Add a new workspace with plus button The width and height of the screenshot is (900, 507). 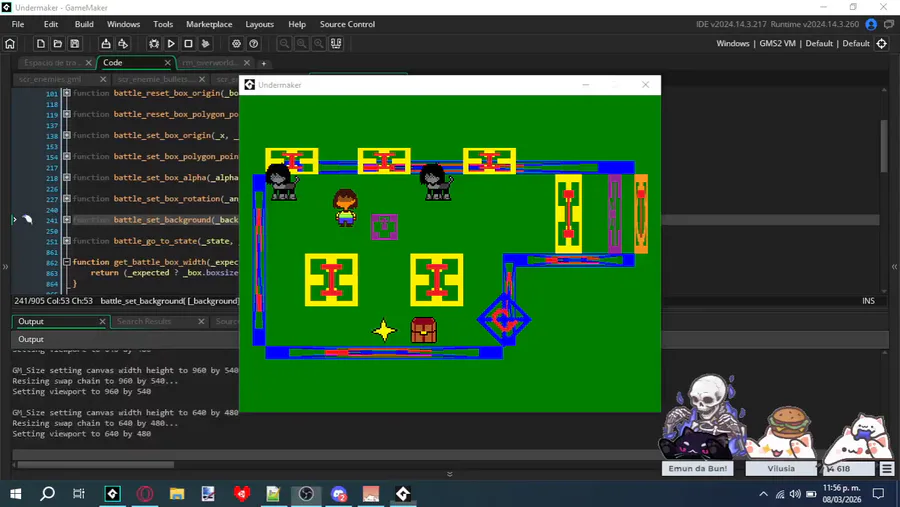pos(263,63)
